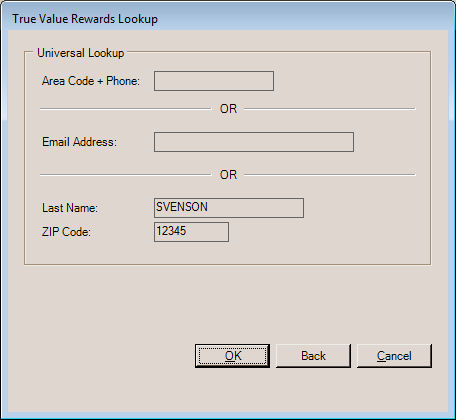Viewport: 456px width, 420px height.
Task: Click the ZIP Code field showing 12345
Action: coord(191,232)
